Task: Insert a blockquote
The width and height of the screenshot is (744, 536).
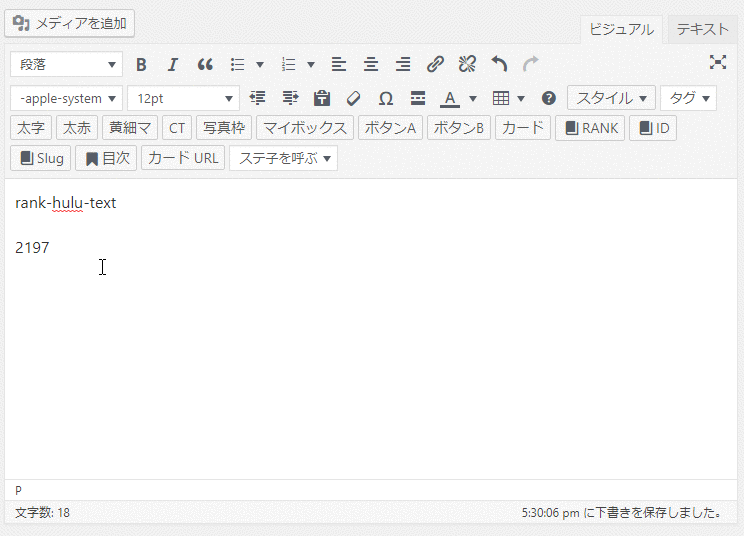Action: pos(205,64)
